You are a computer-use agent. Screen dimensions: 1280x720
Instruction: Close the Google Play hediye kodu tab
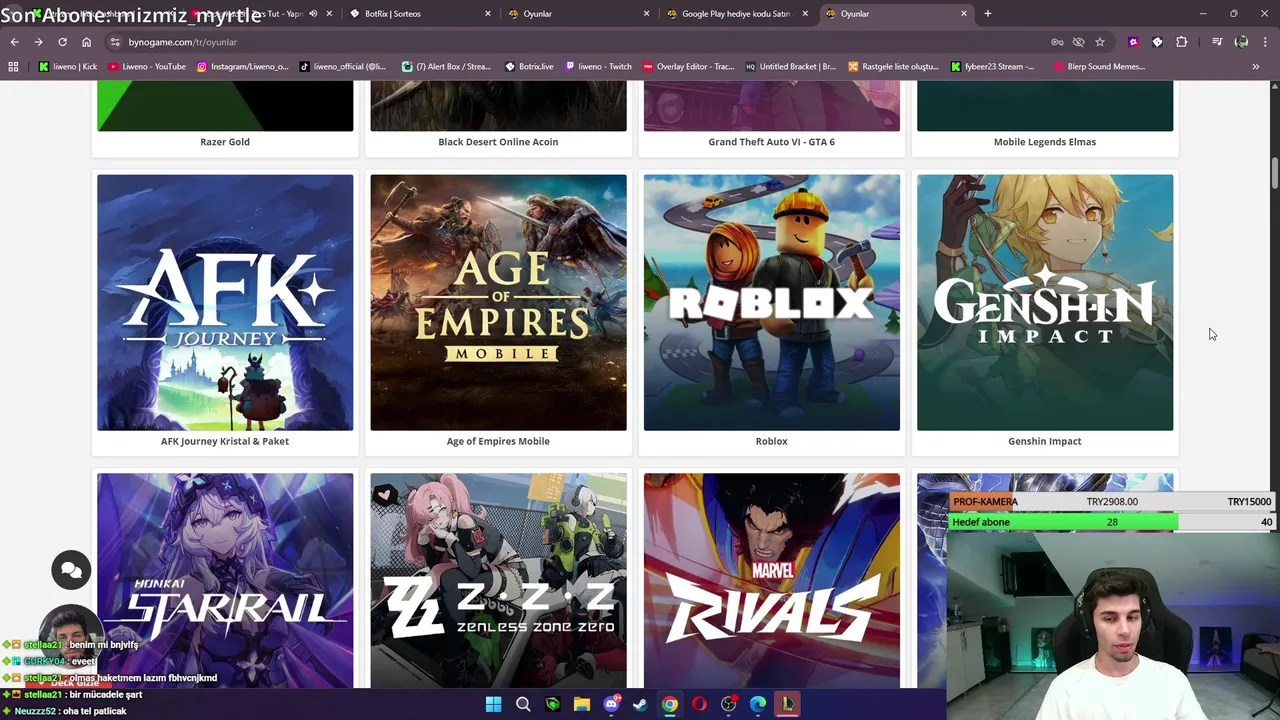pyautogui.click(x=805, y=14)
